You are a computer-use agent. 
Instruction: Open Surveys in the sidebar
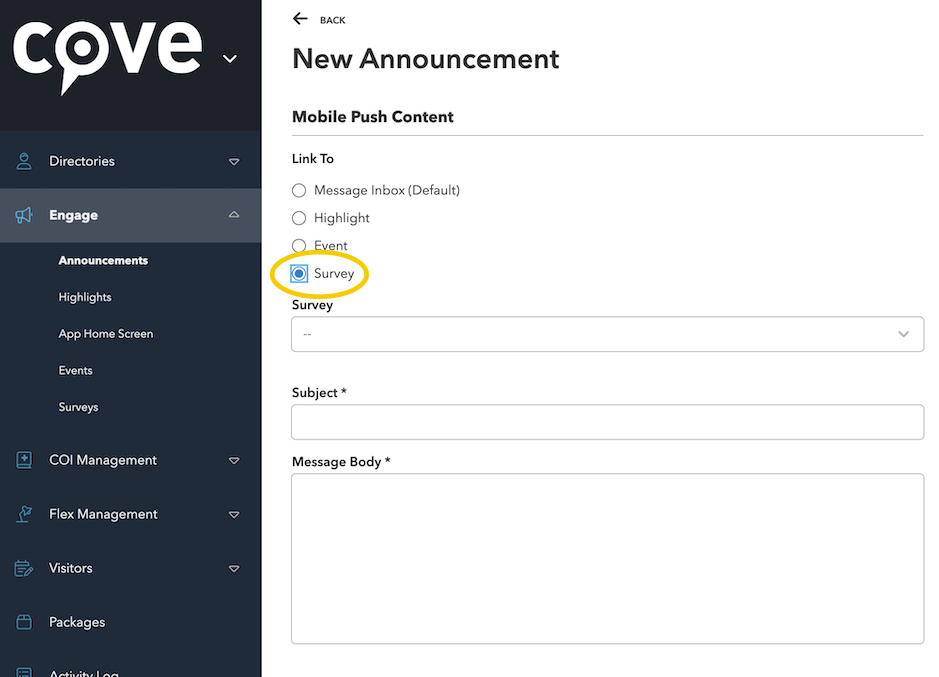coord(78,407)
